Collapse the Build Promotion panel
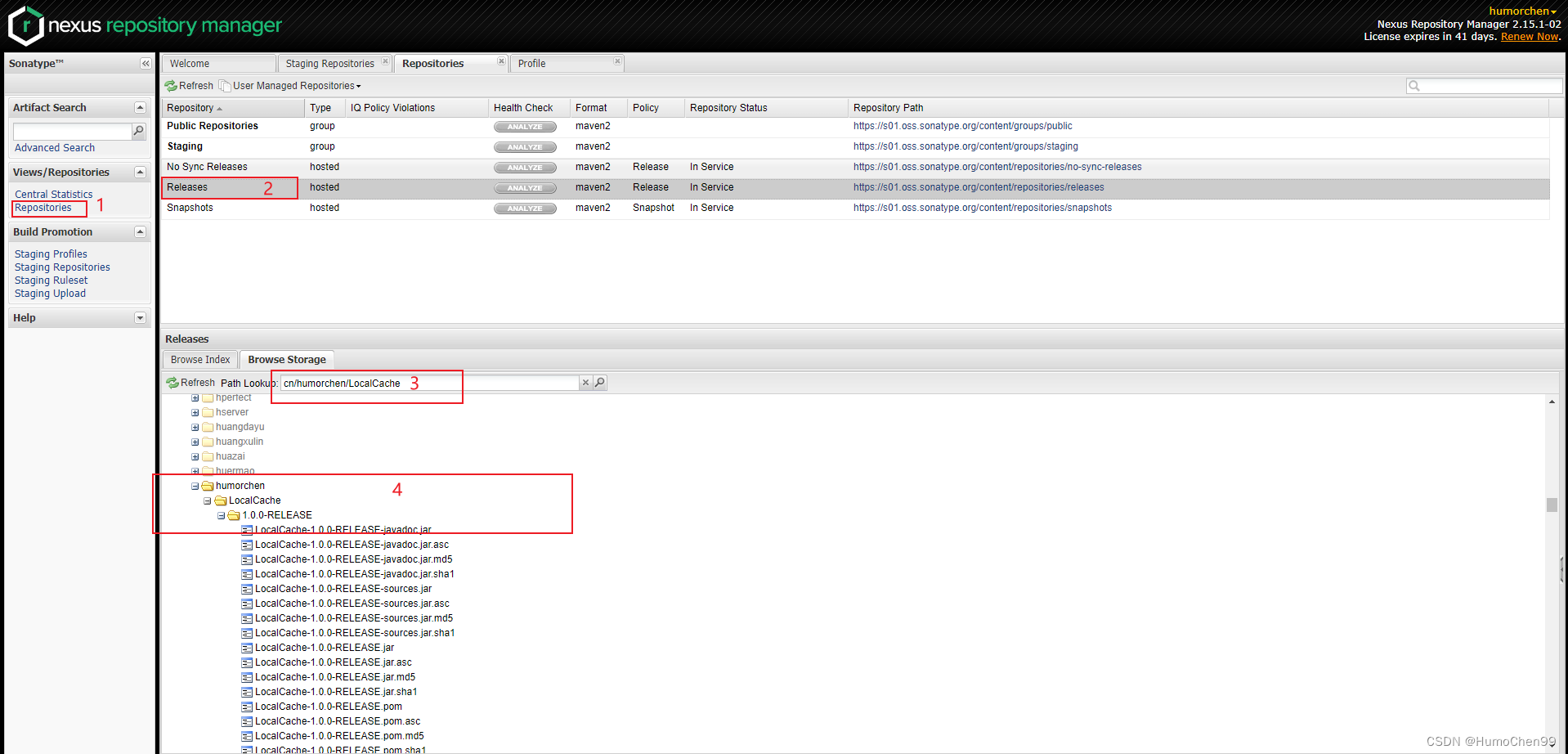 tap(140, 232)
